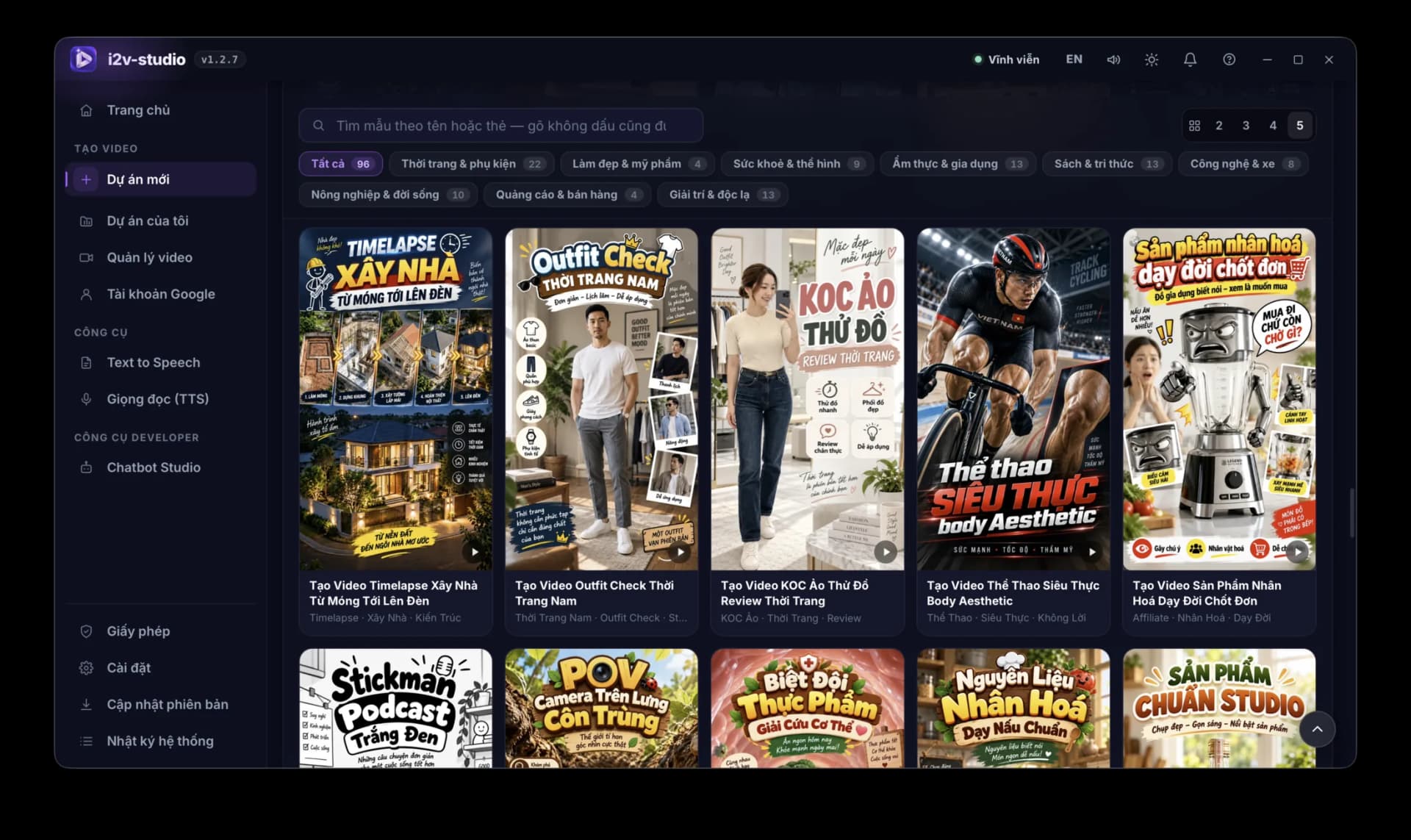The height and width of the screenshot is (840, 1411).
Task: Play preview of Timelapse Xây Nhà template
Action: point(474,552)
